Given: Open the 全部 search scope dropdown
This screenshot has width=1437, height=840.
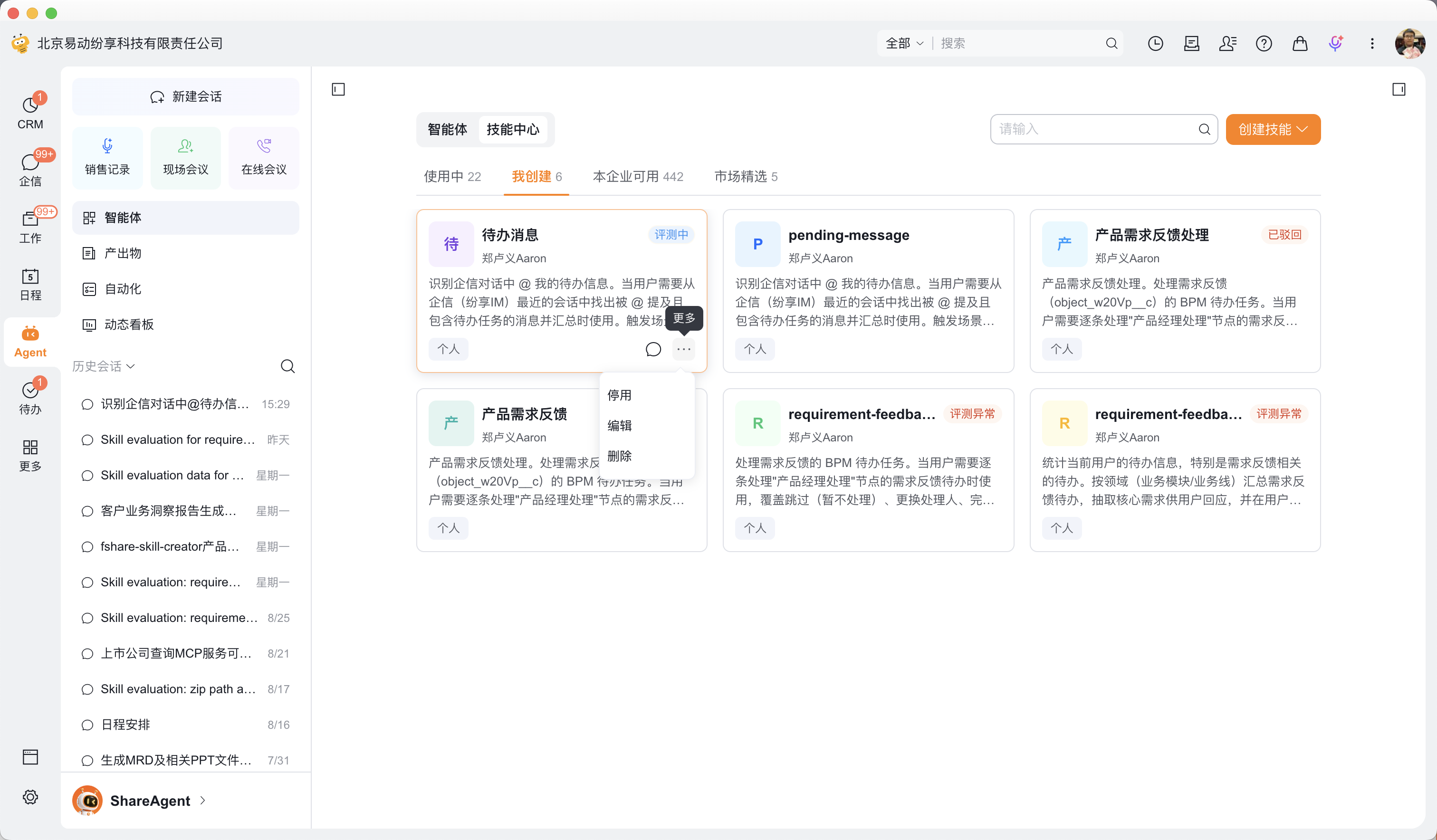Looking at the screenshot, I should (904, 43).
